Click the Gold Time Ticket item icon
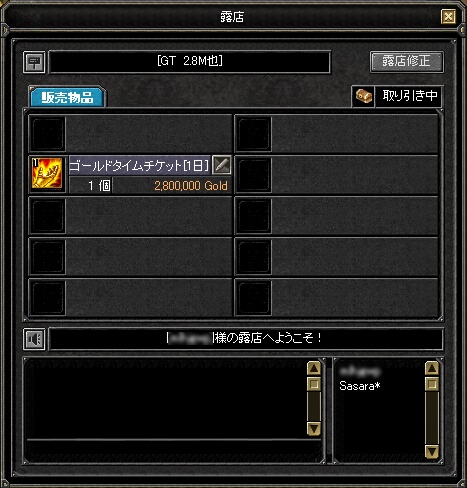467x488 pixels. [47, 173]
